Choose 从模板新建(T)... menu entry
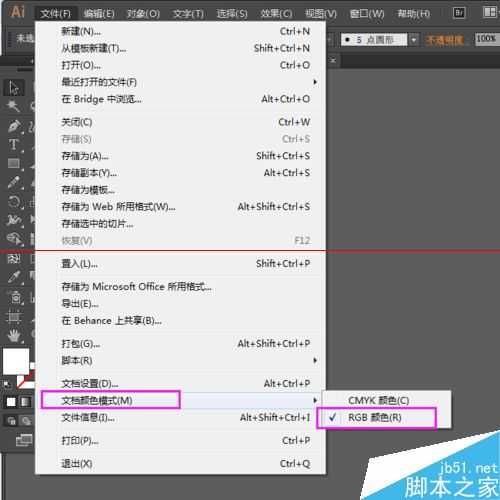The height and width of the screenshot is (500, 500). tap(180, 48)
